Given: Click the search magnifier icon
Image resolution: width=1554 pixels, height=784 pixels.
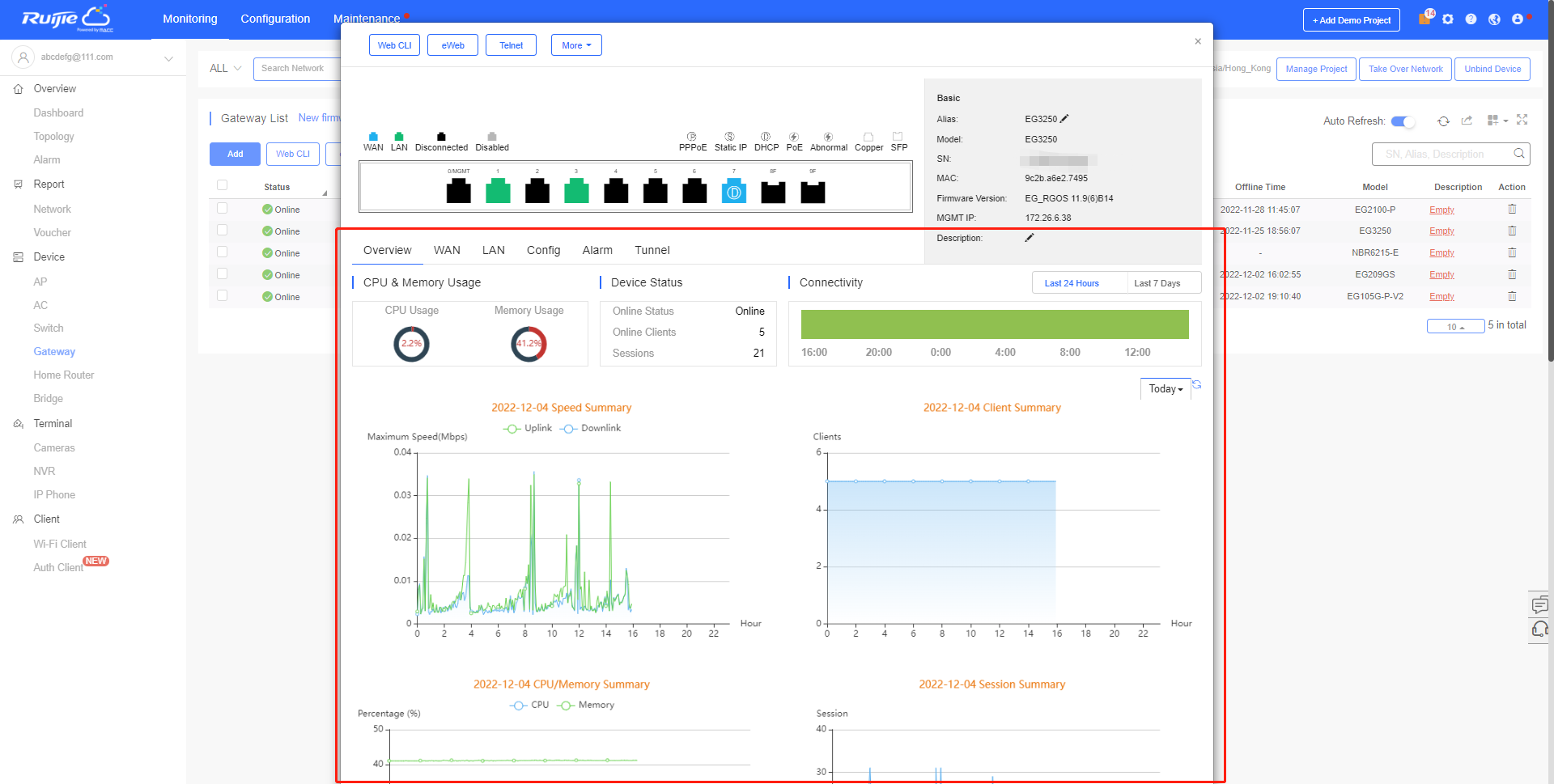Looking at the screenshot, I should point(1519,154).
